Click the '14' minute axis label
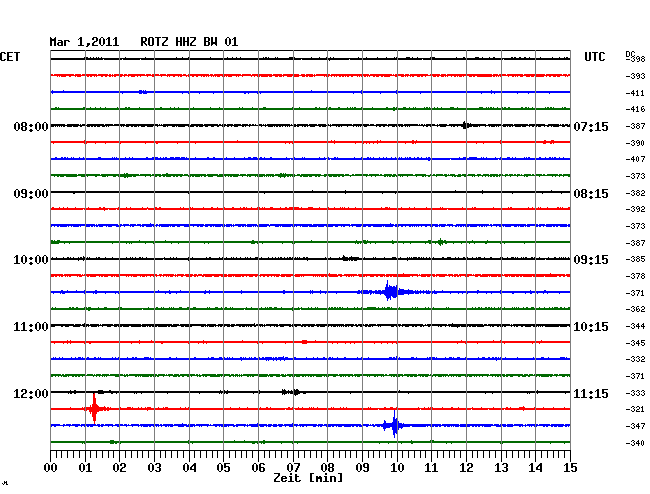 pos(536,467)
